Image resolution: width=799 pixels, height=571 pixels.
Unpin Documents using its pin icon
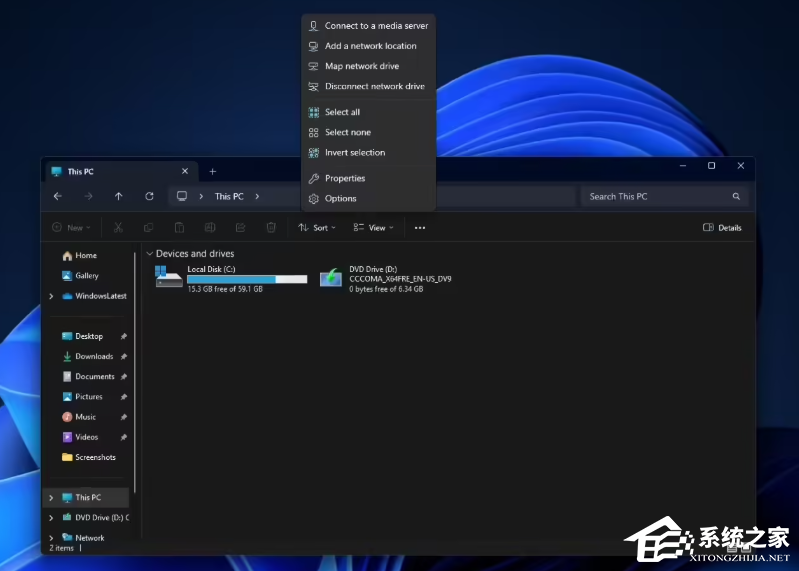click(123, 376)
